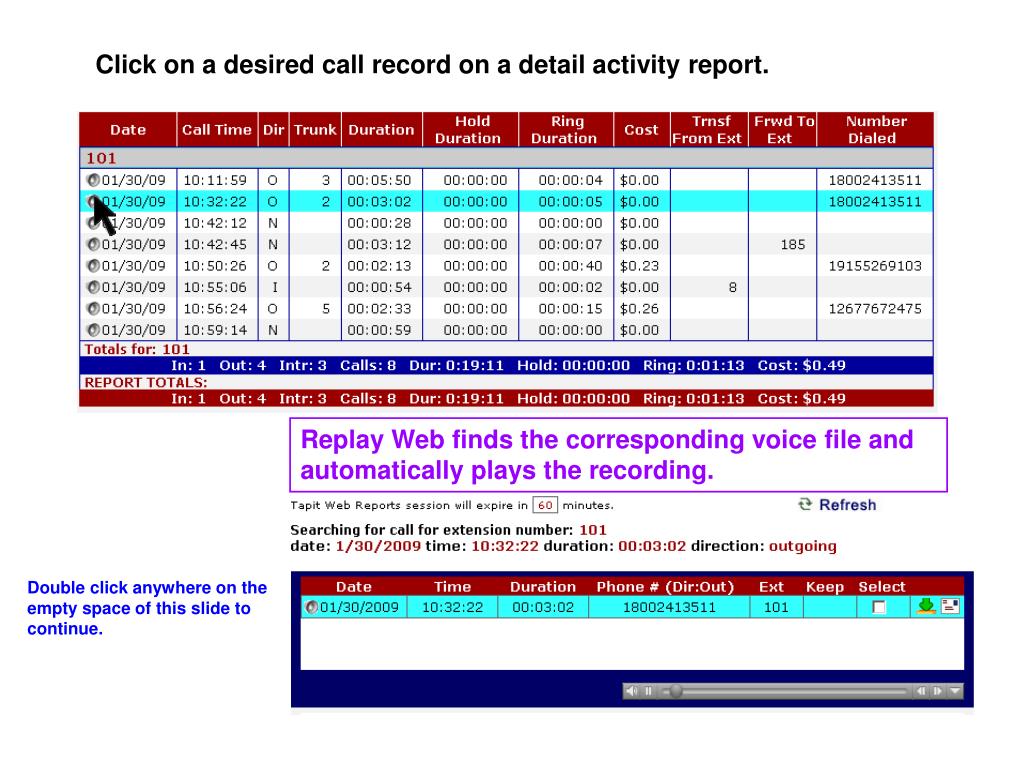Image resolution: width=1024 pixels, height=768 pixels.
Task: Click the speaker icon in the 10:56:24 row
Action: pos(93,308)
